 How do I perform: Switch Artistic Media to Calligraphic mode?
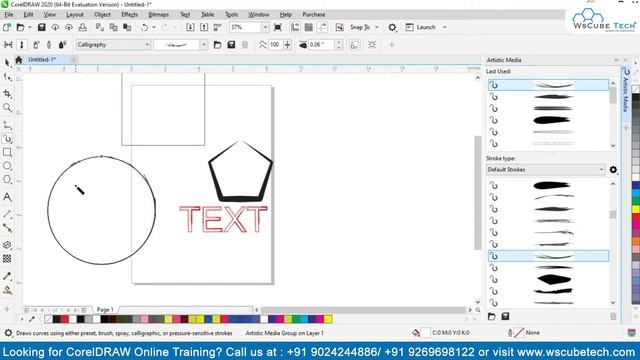click(49, 44)
